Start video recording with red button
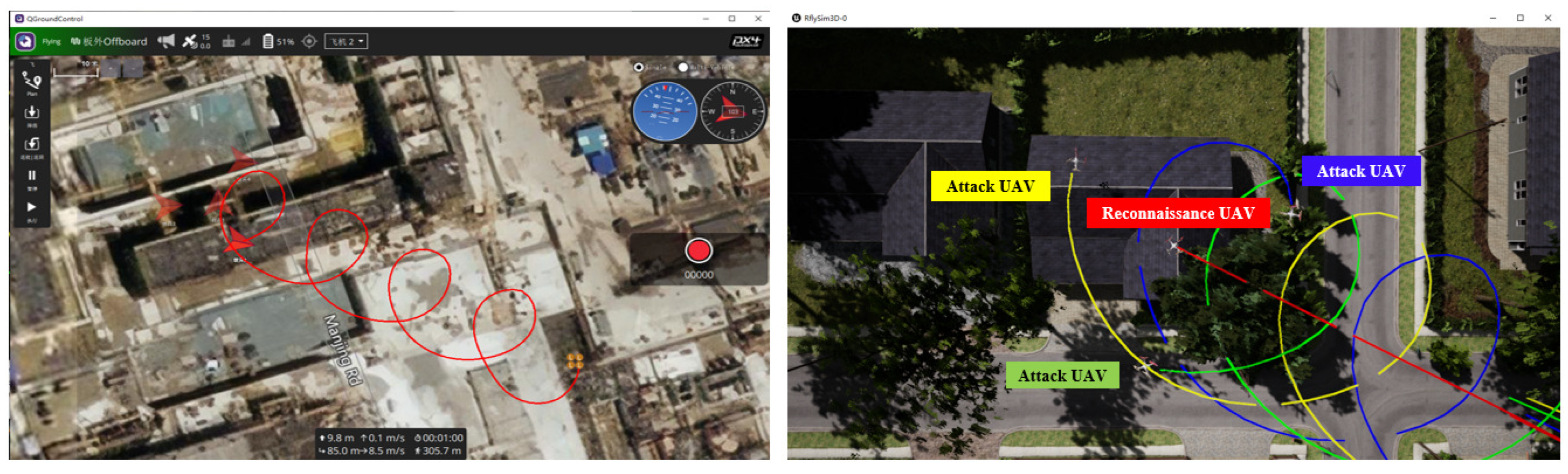Screen dimensions: 1568x474 coord(698,251)
